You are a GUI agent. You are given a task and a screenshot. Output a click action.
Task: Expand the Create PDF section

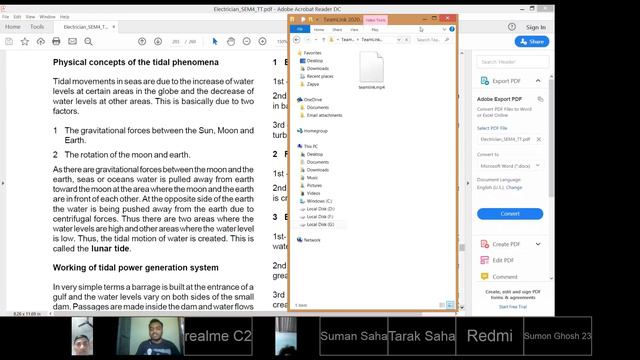(538, 244)
